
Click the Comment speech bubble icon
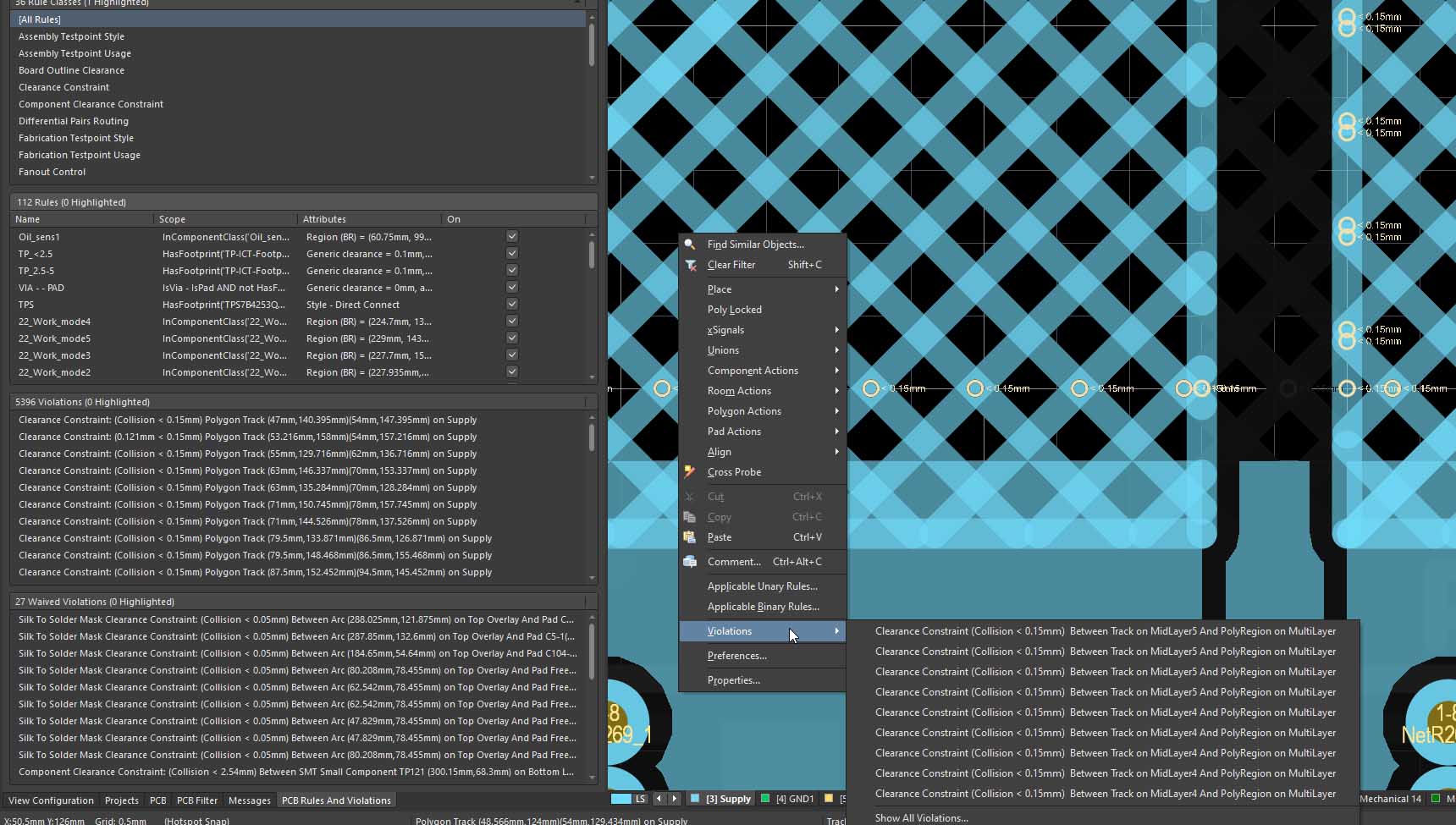[x=690, y=562]
